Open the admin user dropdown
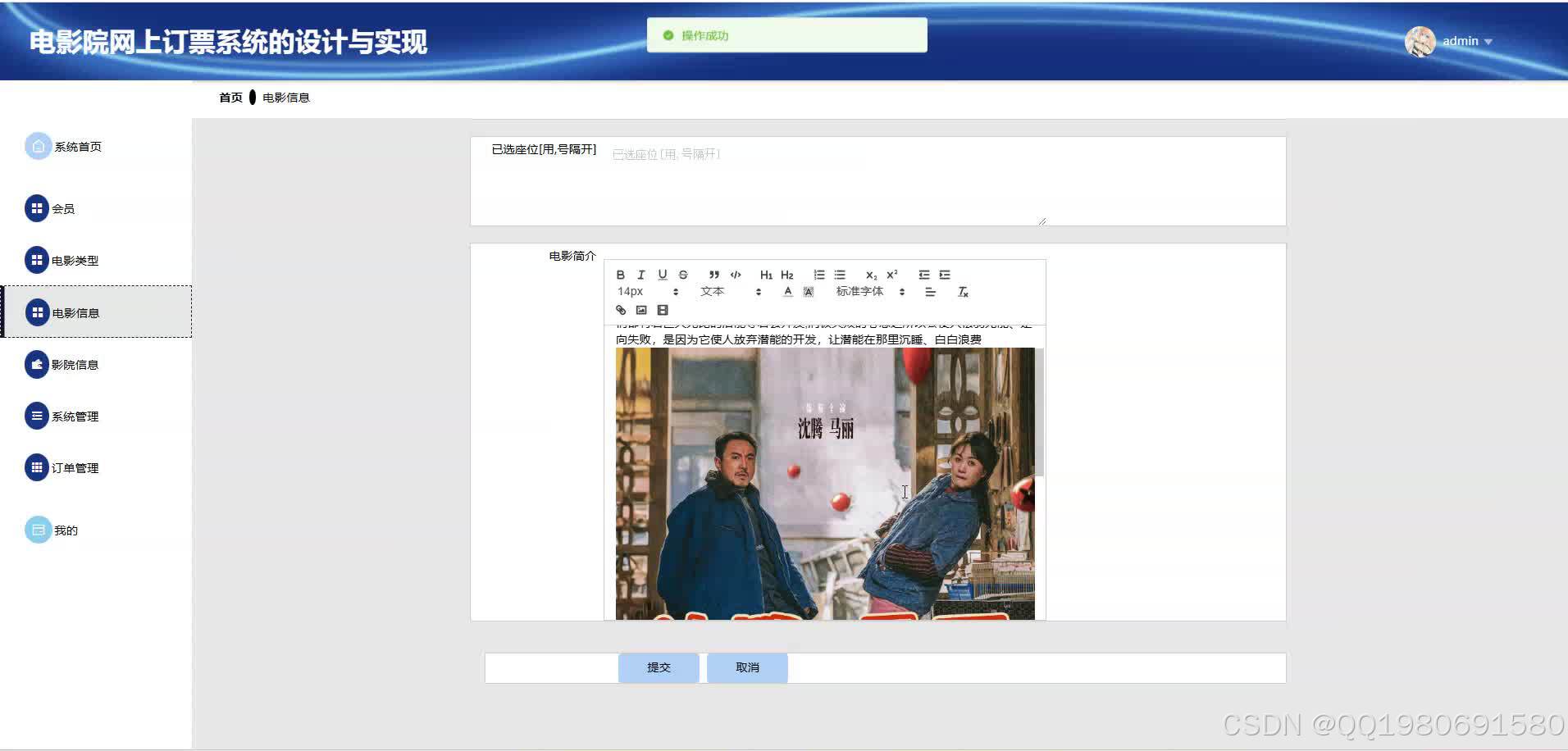 coord(1467,41)
